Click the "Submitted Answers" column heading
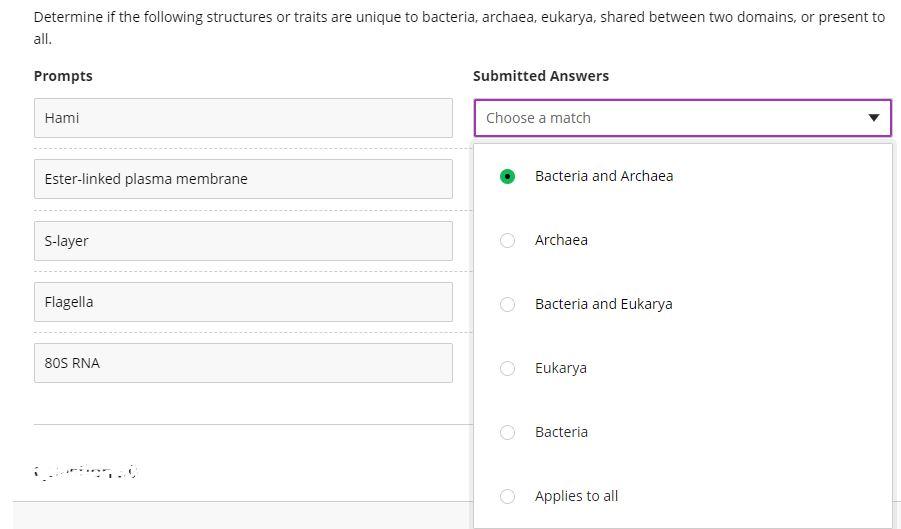Viewport: 901px width, 529px height. tap(541, 76)
